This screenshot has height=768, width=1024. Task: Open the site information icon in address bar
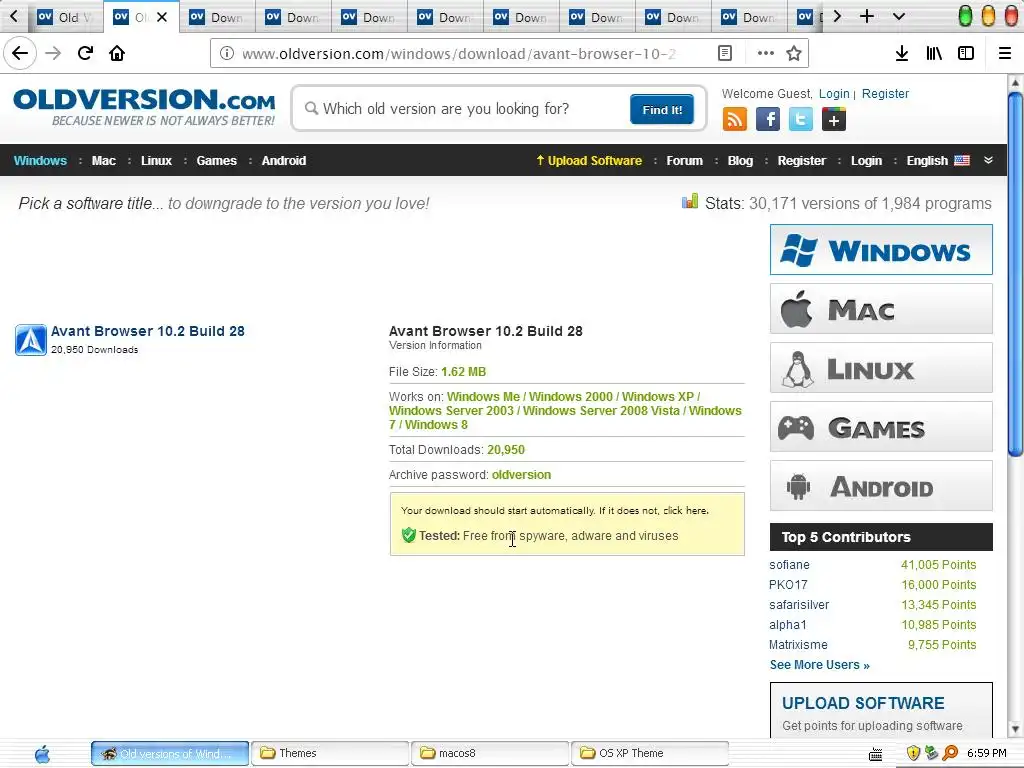[x=227, y=53]
